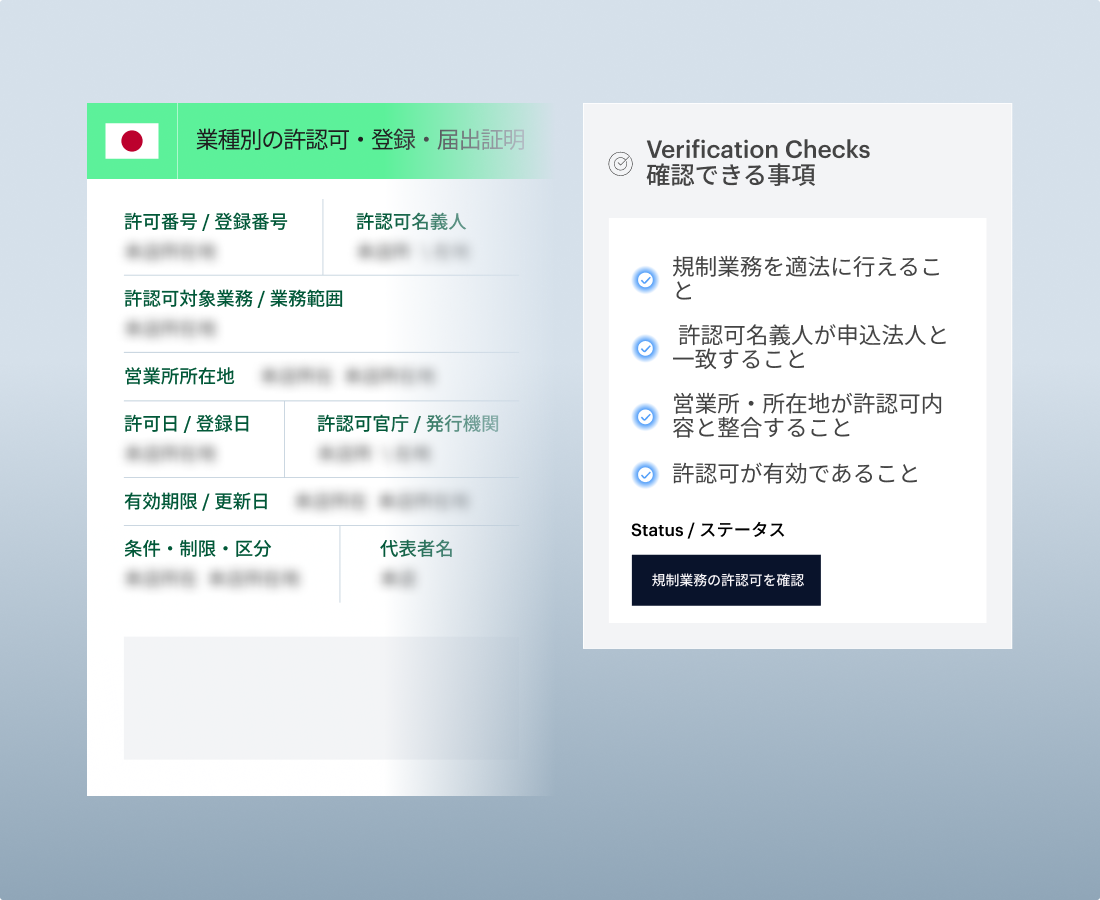Click the 許認可名義人 field
Viewport: 1100px width, 900px height.
click(x=412, y=236)
